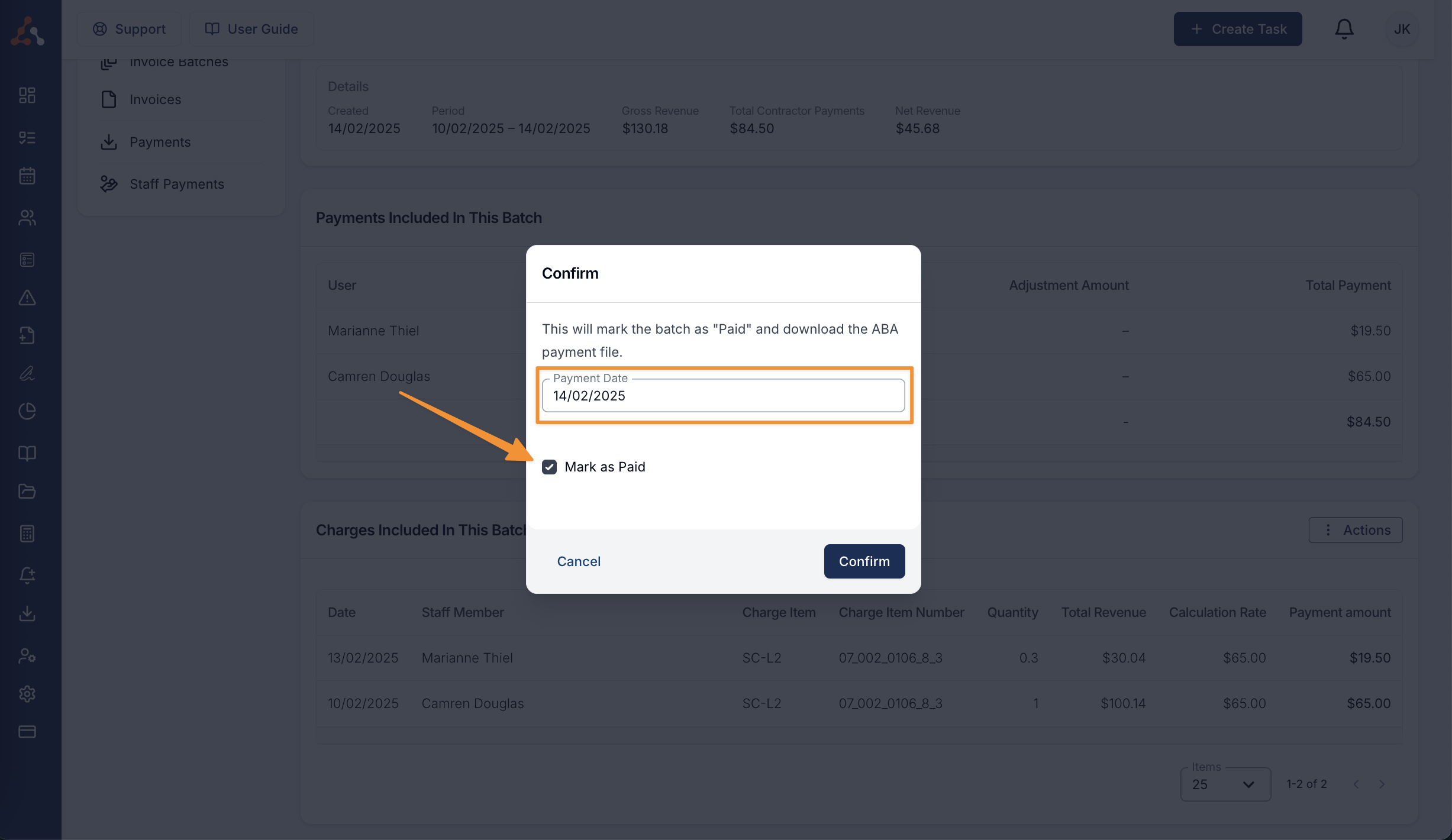Screen dimensions: 1452x840
Task: Cancel the confirm dialog
Action: pos(579,561)
